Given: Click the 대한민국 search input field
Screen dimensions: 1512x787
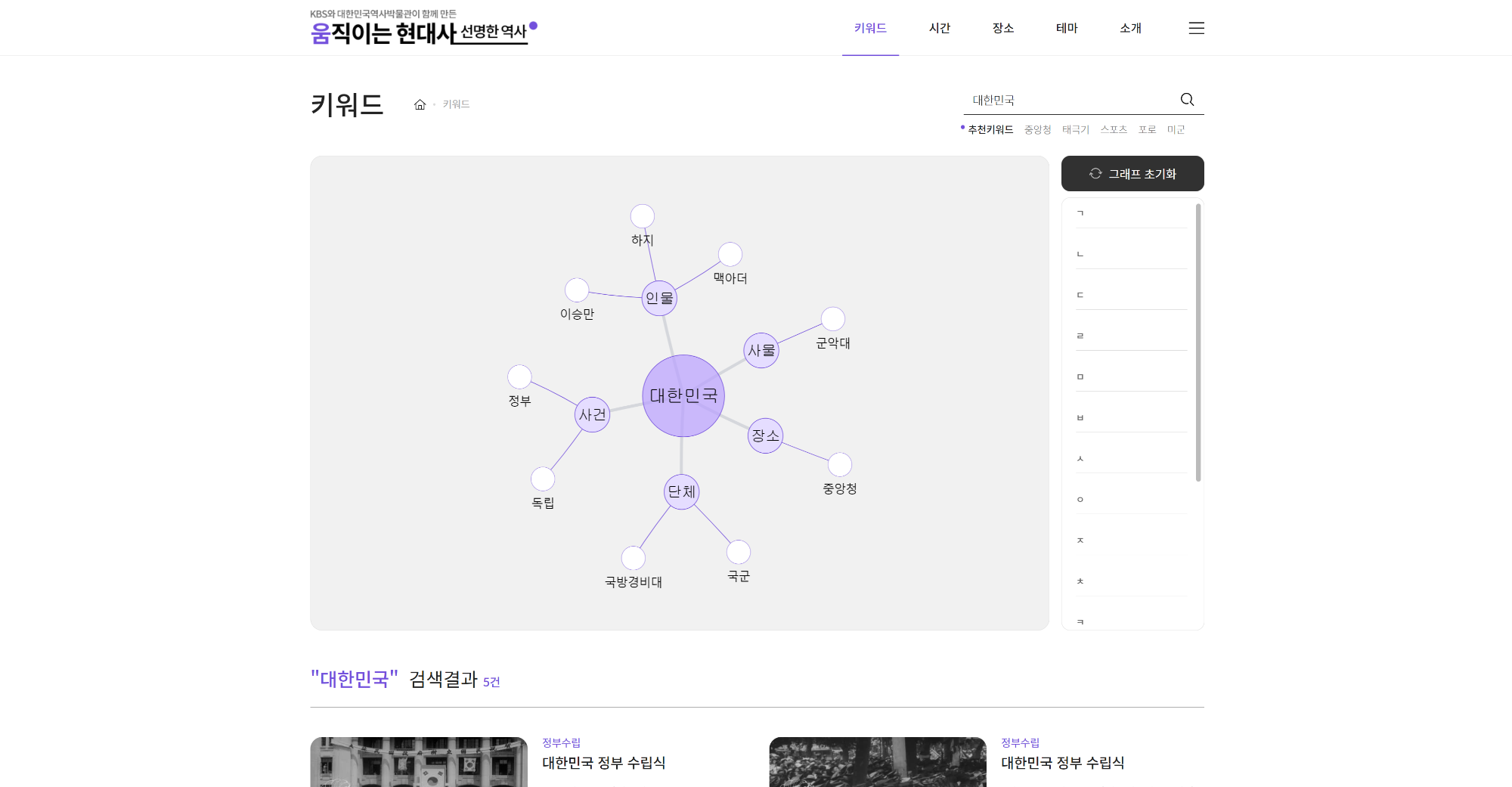Looking at the screenshot, I should coord(1070,100).
